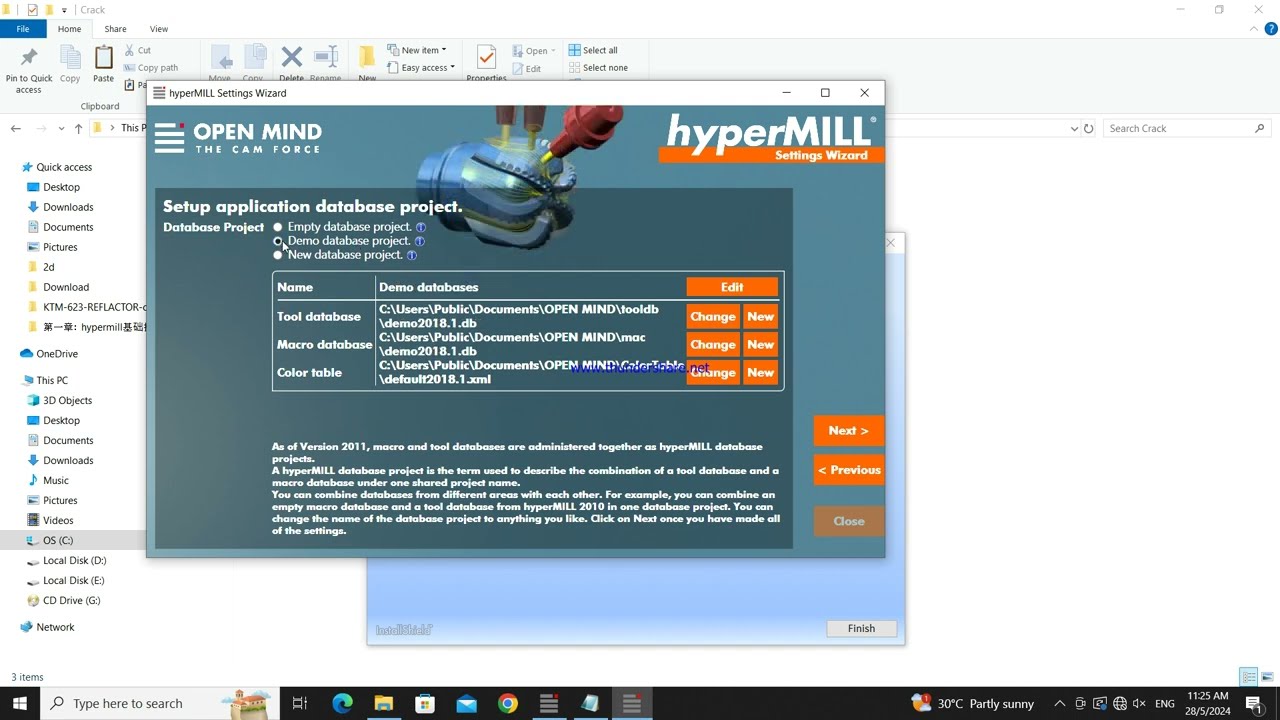Screen dimensions: 1280x720
Task: Open the Home ribbon tab
Action: click(x=69, y=29)
